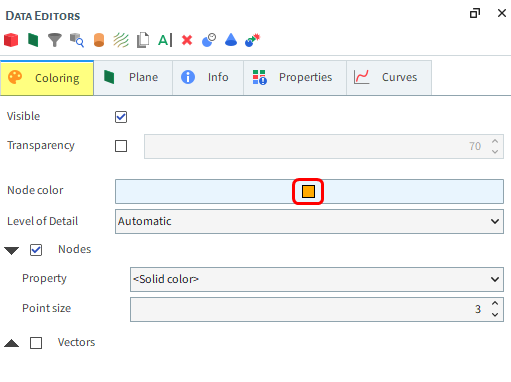Open the Level of Detail dropdown

309,221
